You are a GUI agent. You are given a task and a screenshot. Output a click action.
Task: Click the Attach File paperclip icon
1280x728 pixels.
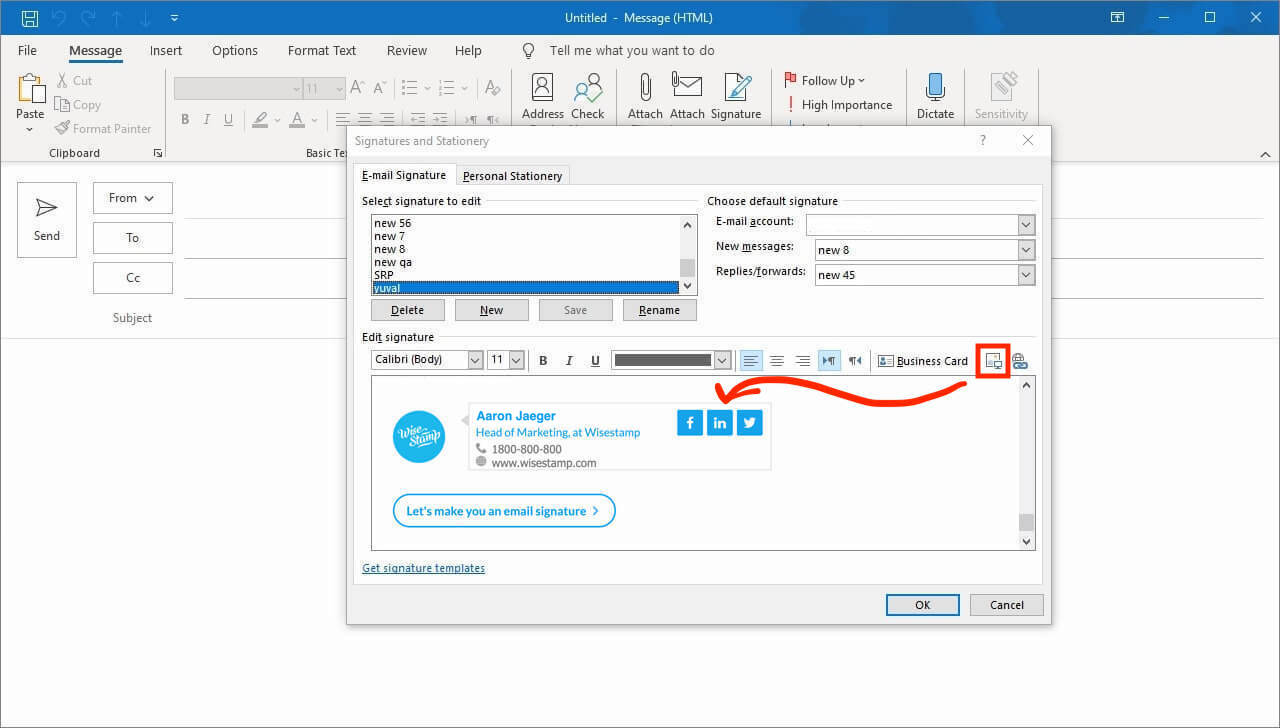click(645, 88)
